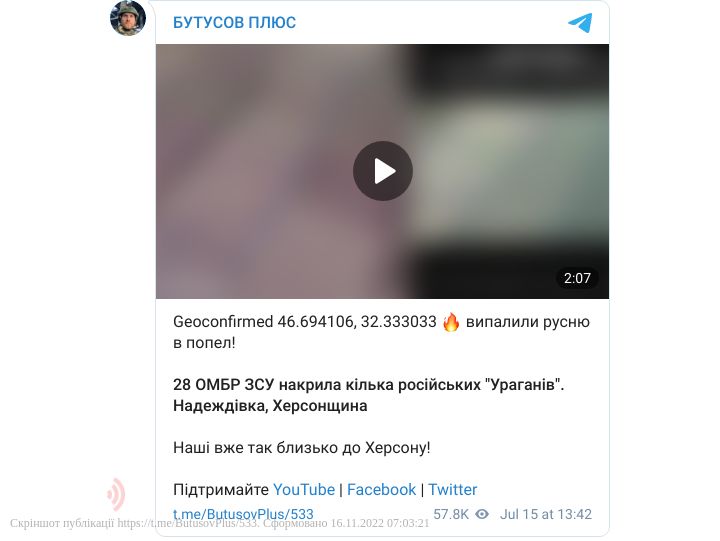Follow the t.me/ButusovPlus/533 post link
Viewport: 720px width, 541px height.
pos(243,514)
